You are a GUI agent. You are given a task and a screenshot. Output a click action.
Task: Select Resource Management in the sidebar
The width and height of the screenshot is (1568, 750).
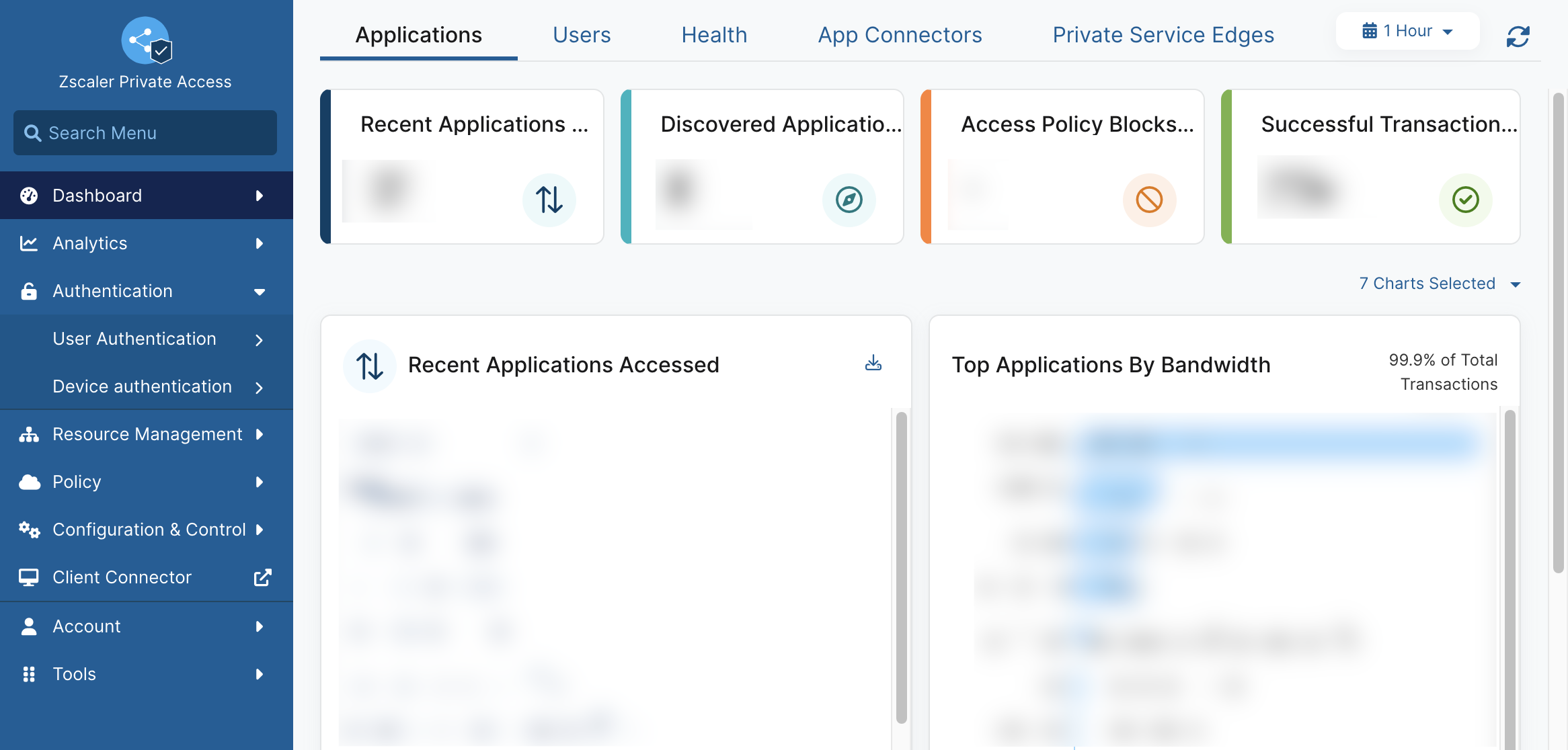coord(147,434)
